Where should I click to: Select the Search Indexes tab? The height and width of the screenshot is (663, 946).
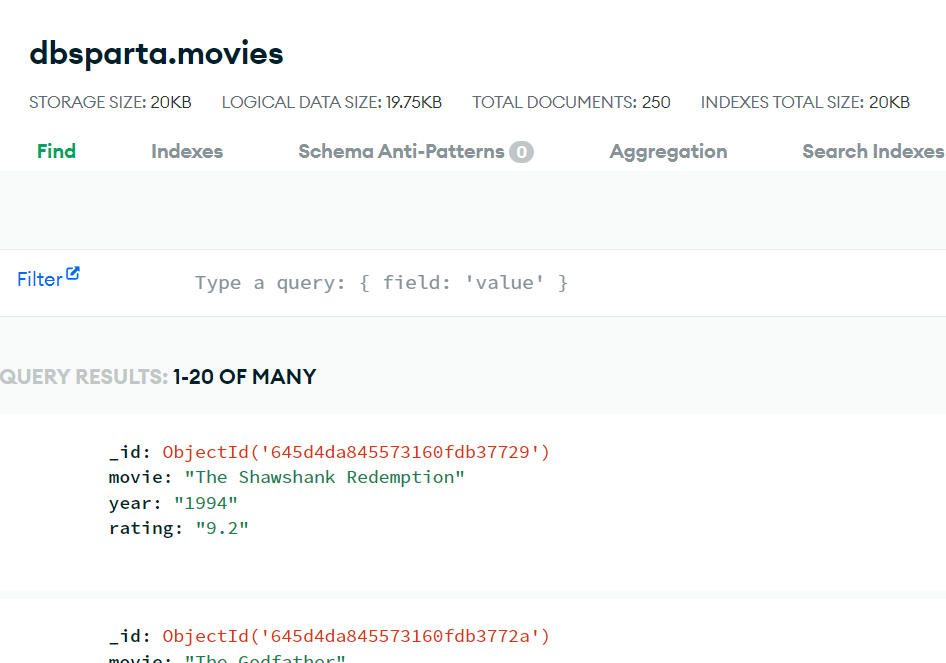tap(872, 151)
